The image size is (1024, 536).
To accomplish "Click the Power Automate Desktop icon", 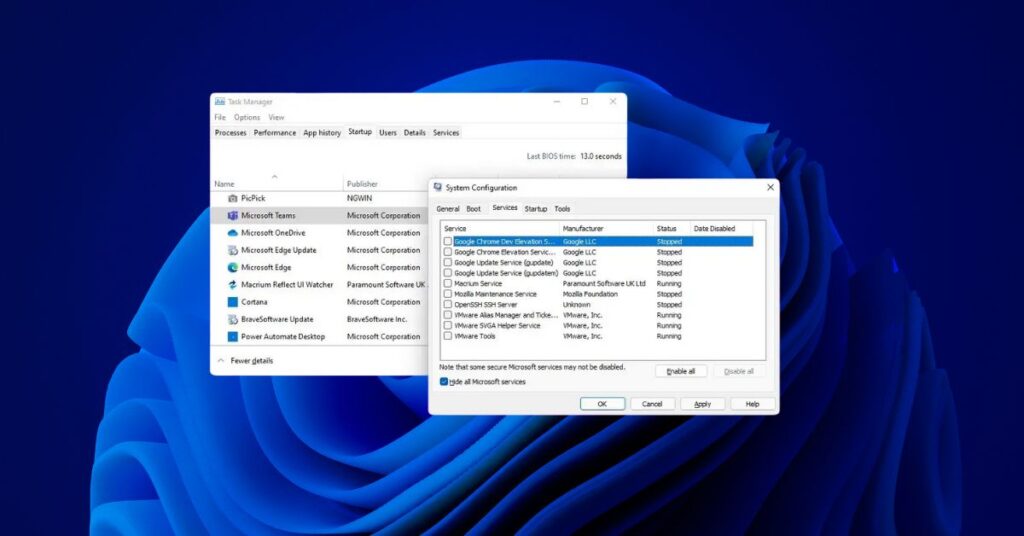I will coord(232,337).
